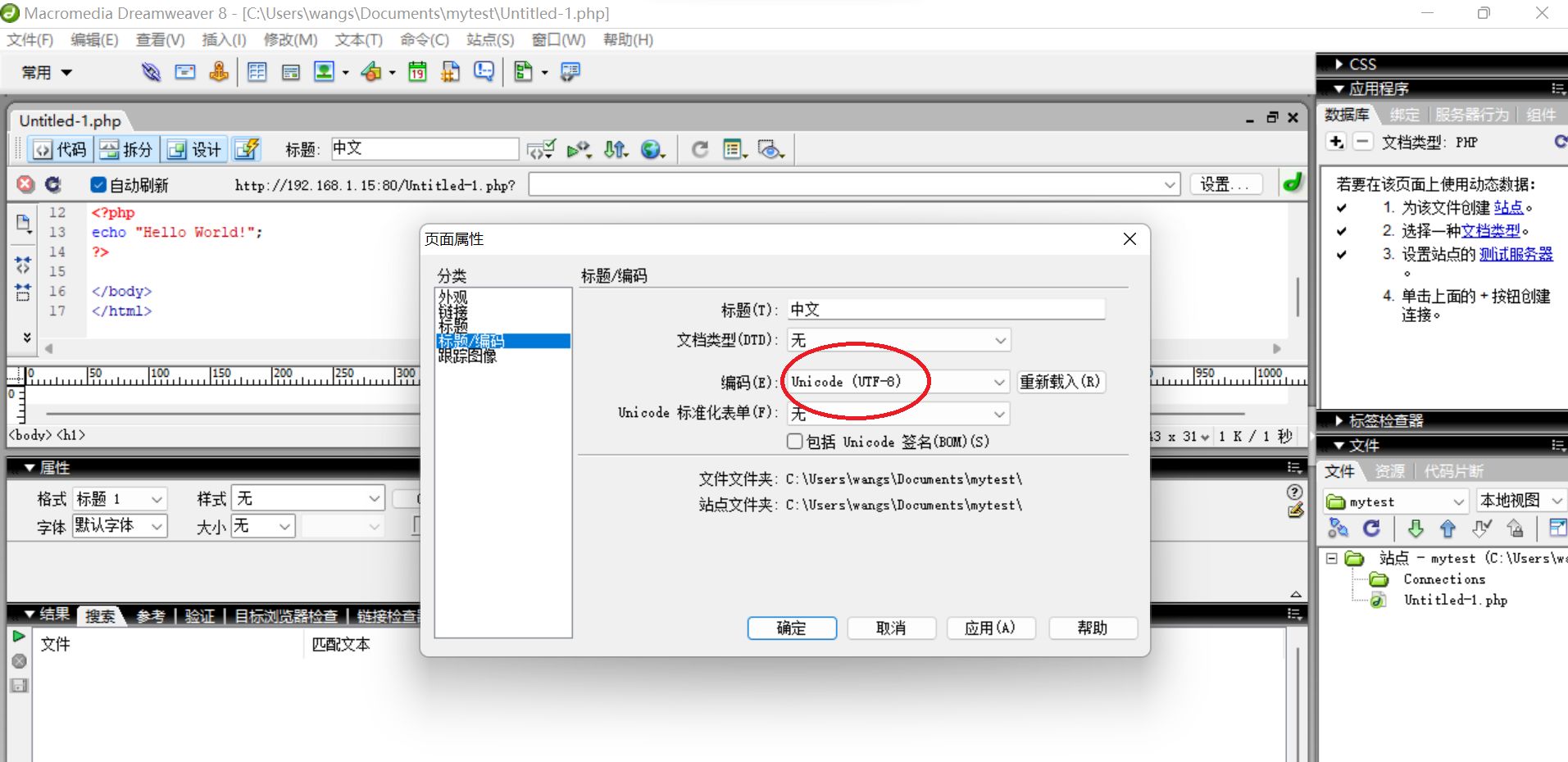Click the Comment insert icon

(x=484, y=72)
